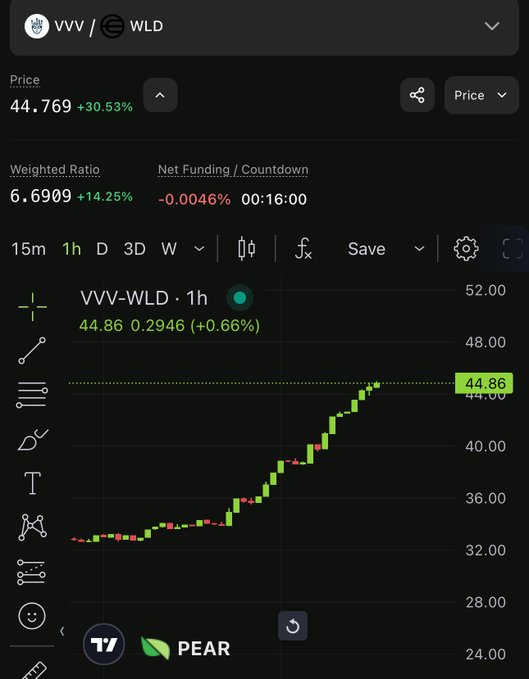Screen dimensions: 529x679
Task: Open candlestick chart type selector
Action: point(246,249)
